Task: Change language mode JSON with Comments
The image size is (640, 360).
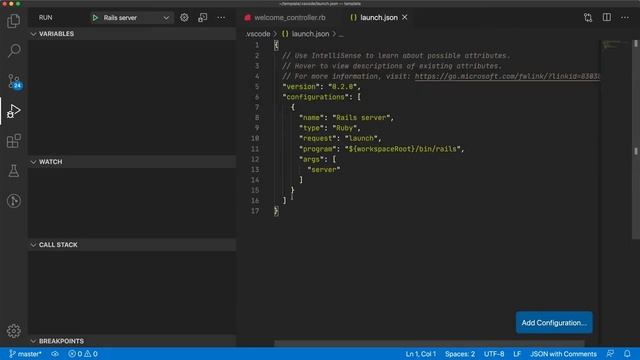Action: 563,354
